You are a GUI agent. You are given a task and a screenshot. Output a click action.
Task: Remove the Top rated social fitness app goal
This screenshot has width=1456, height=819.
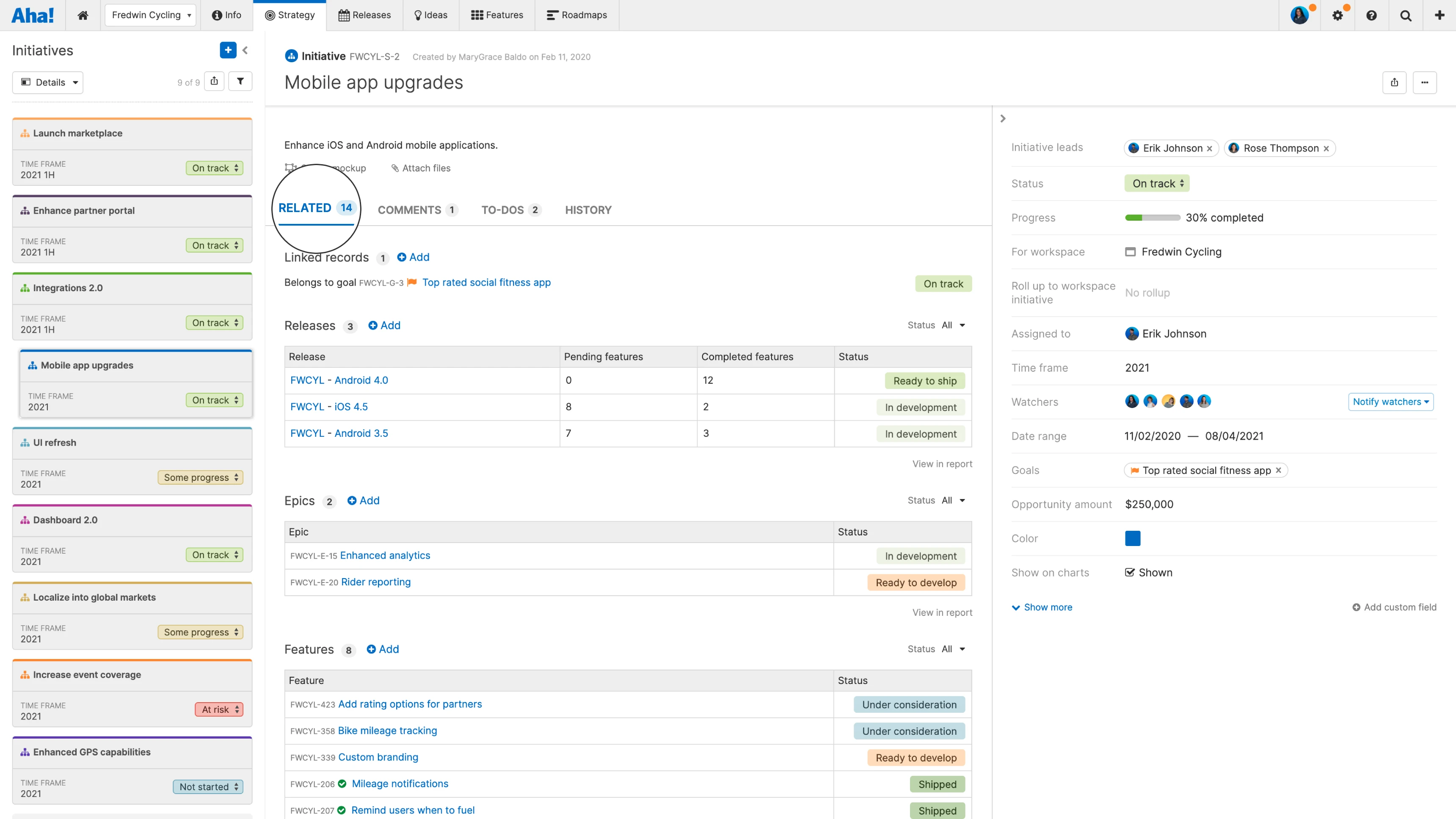pyautogui.click(x=1279, y=470)
